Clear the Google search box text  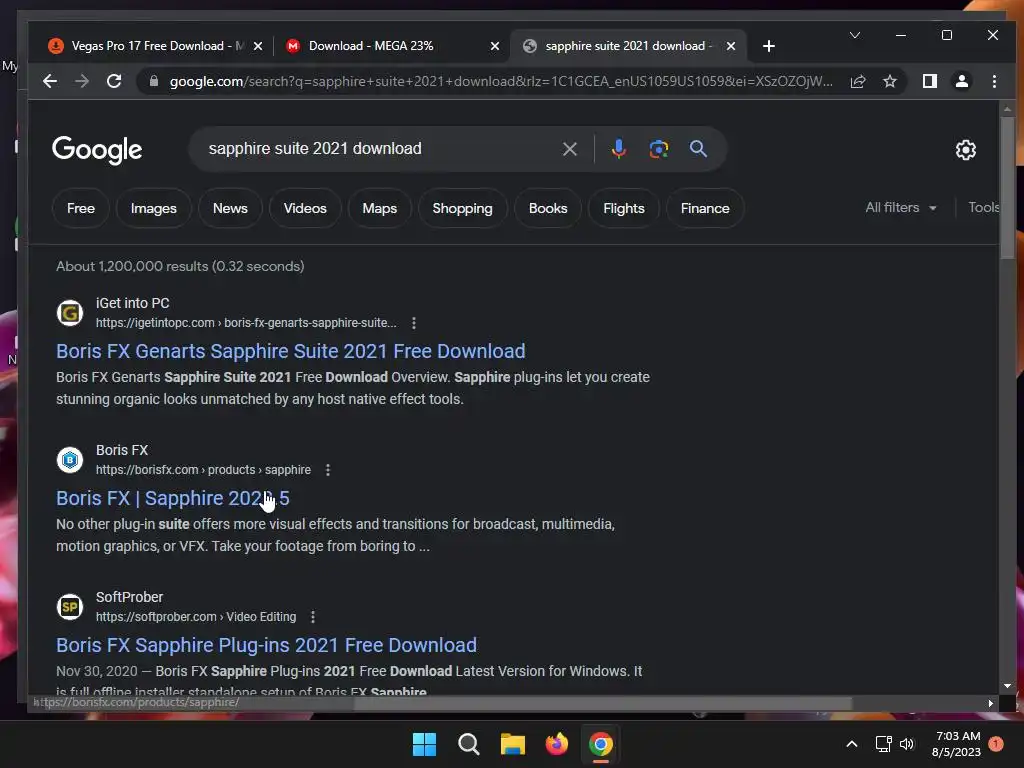tap(569, 149)
